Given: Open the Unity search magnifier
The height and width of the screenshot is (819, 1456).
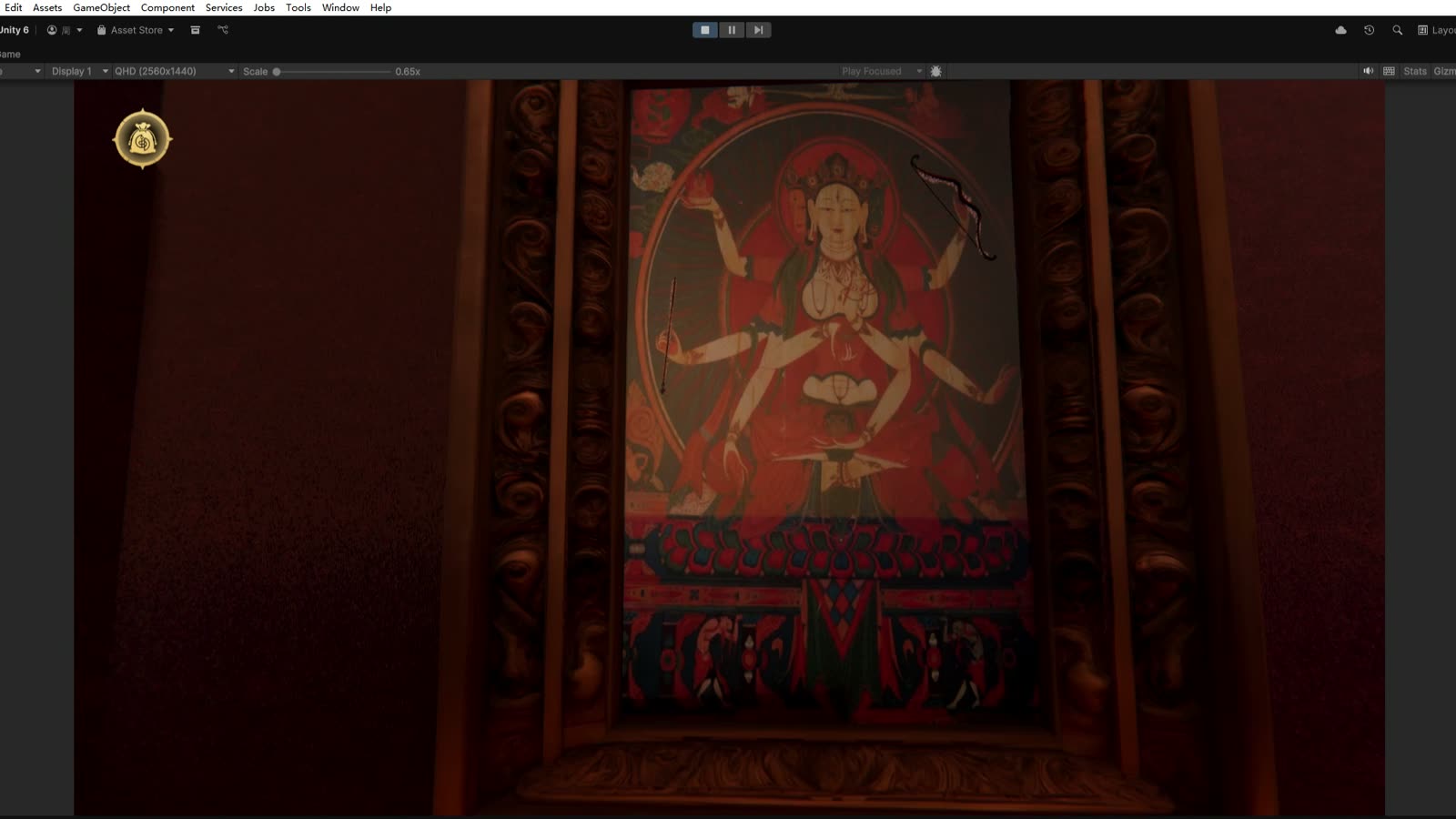Looking at the screenshot, I should click(x=1397, y=30).
